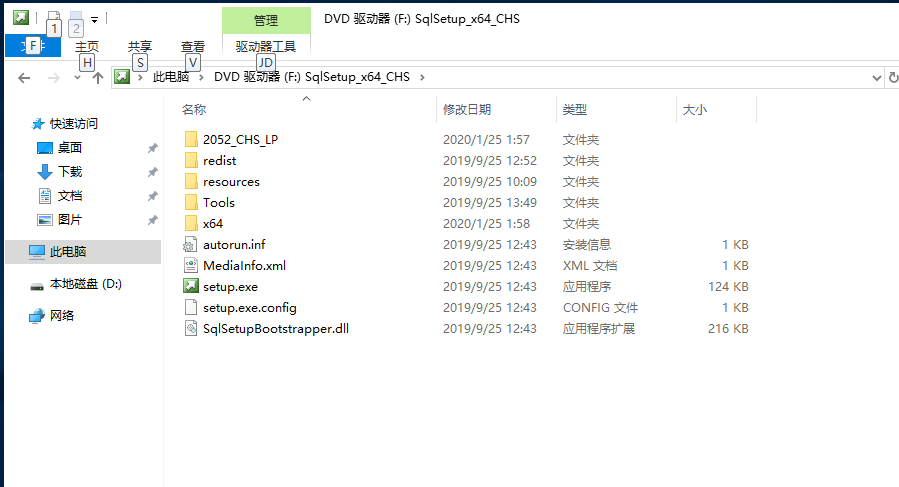
Task: Click the 124 KB size value
Action: pyautogui.click(x=728, y=286)
